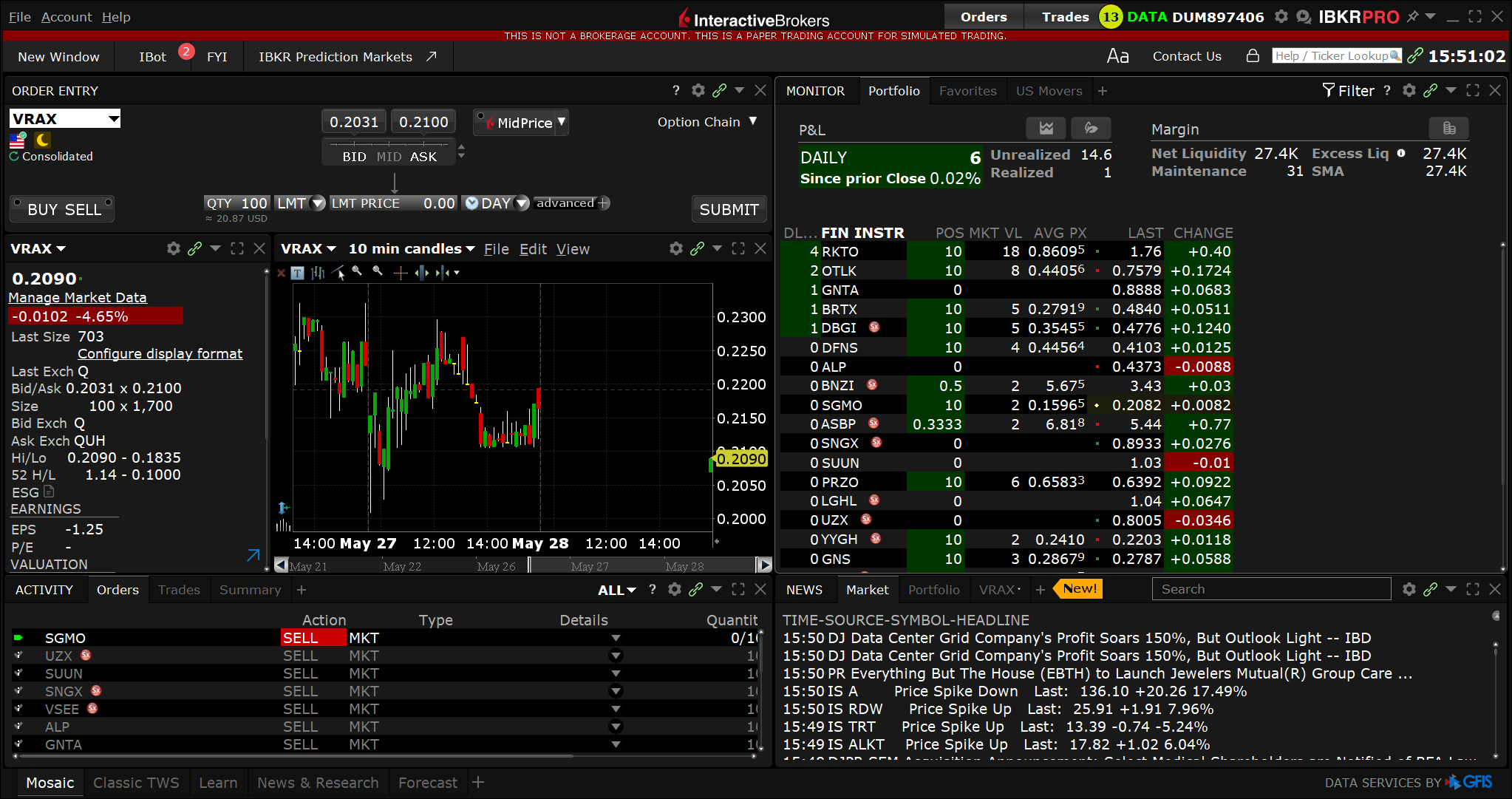Click the green link icon beside the clock
Image resolution: width=1512 pixels, height=799 pixels.
(x=1415, y=56)
